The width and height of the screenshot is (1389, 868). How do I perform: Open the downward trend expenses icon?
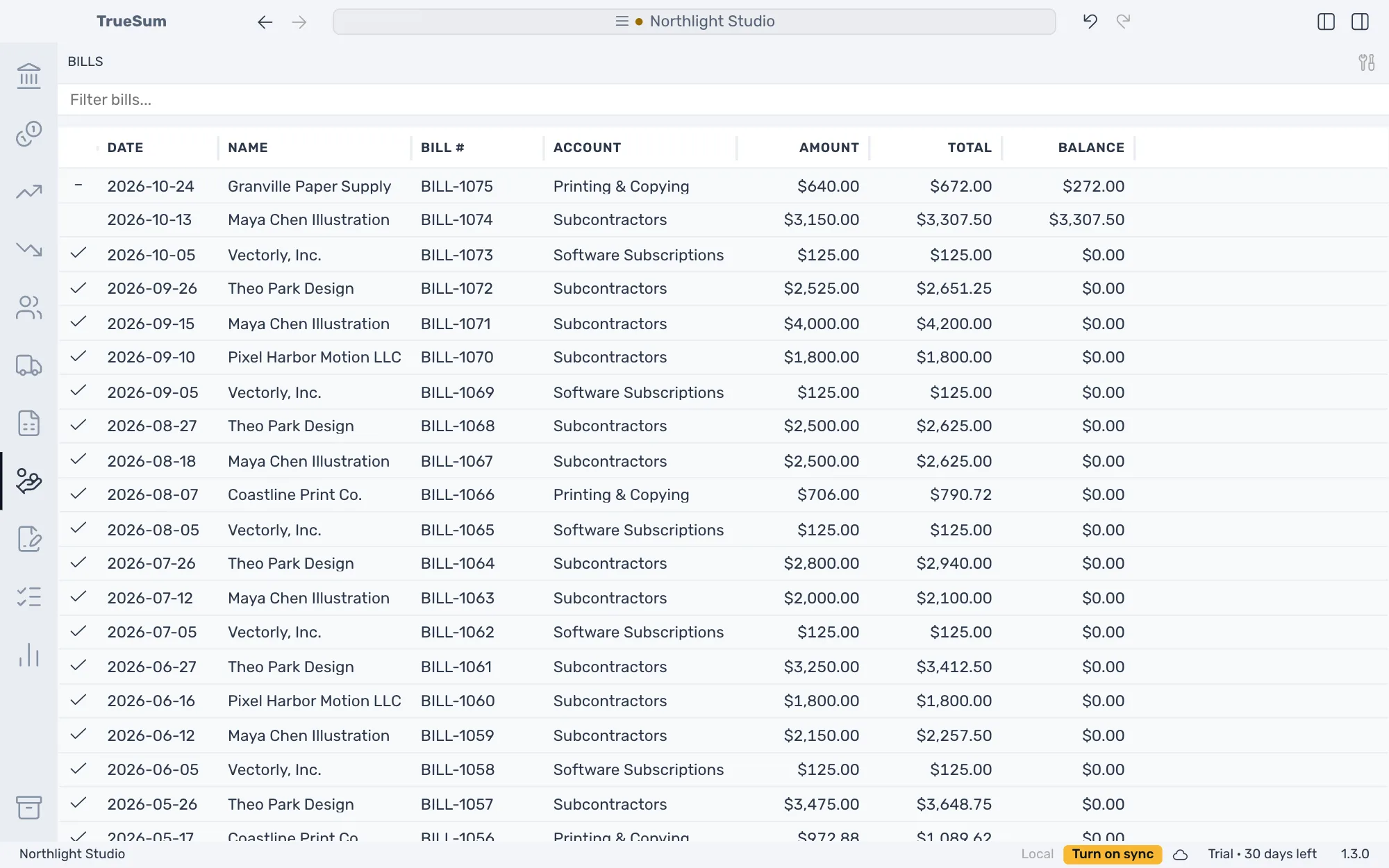coord(28,249)
